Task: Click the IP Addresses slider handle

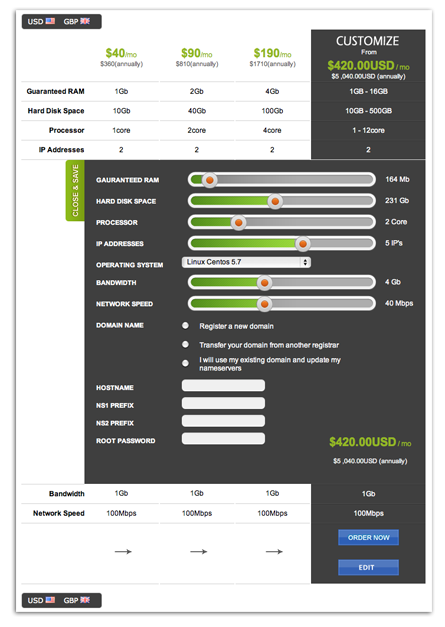Action: pos(303,244)
